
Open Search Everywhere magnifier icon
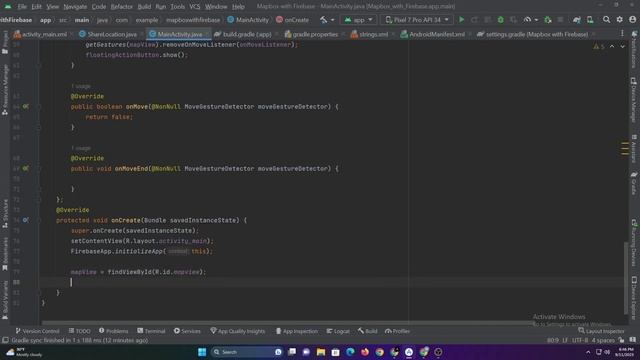coord(607,20)
